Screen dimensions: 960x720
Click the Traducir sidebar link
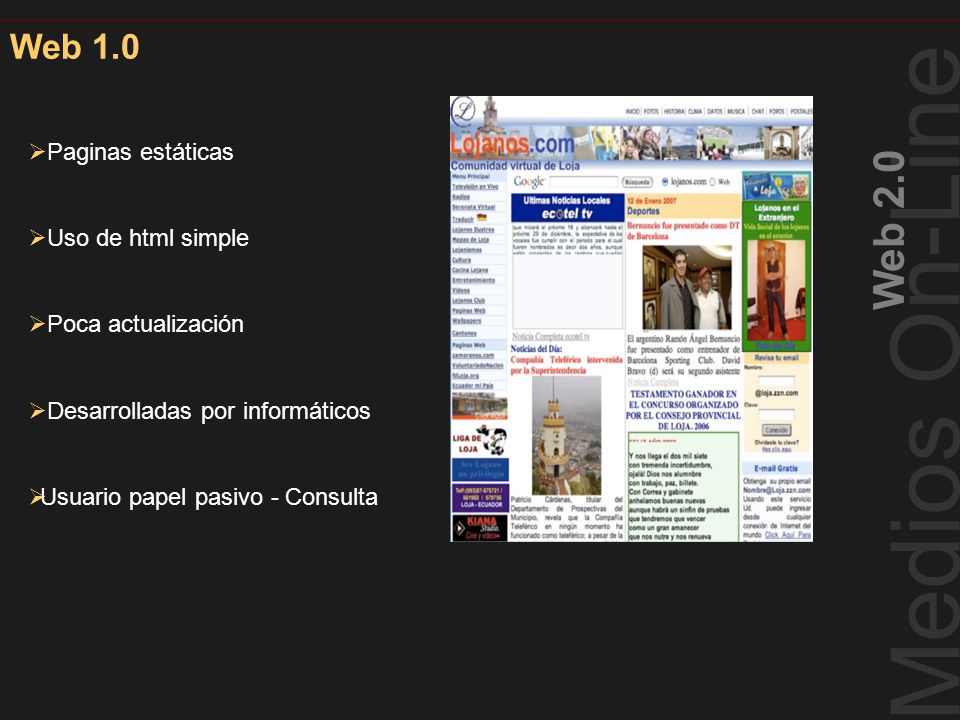(463, 219)
